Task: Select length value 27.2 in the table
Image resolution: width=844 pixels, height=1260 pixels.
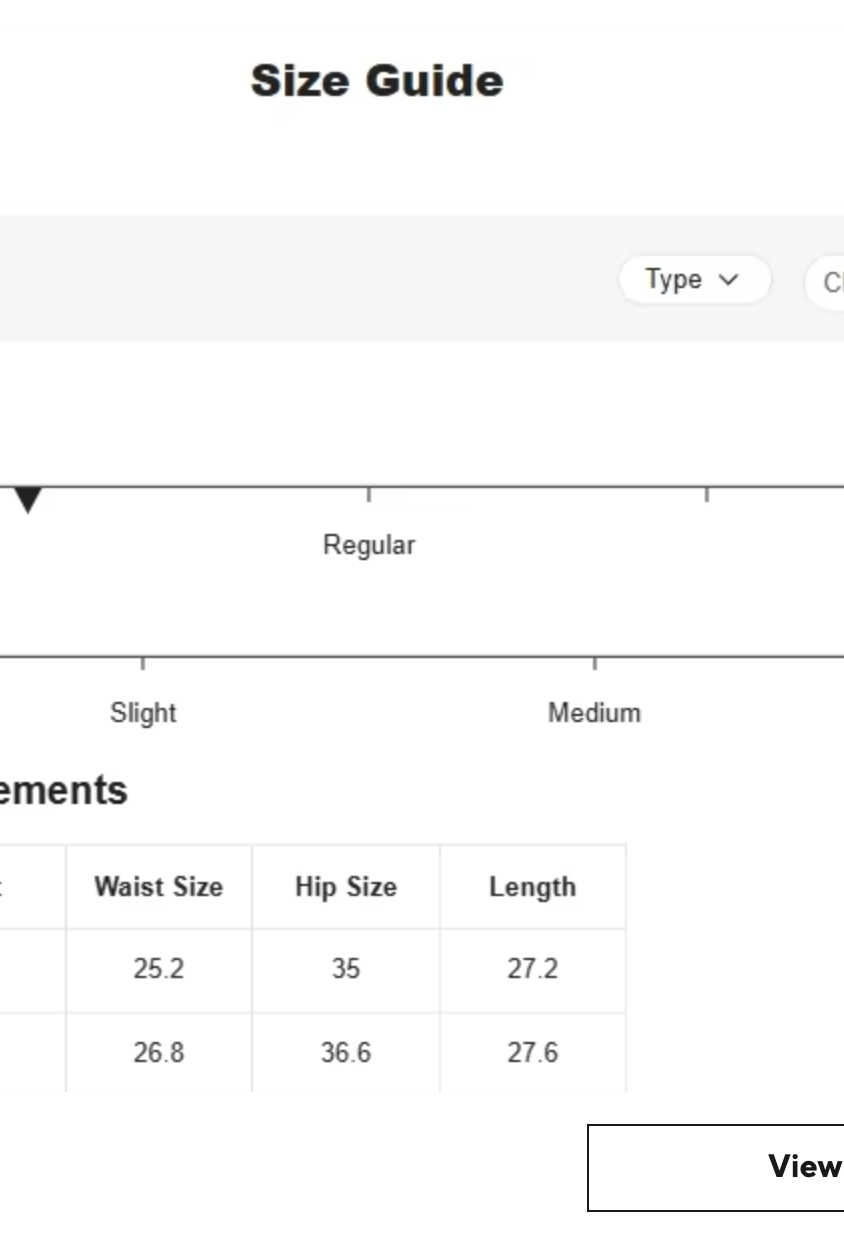Action: click(x=532, y=969)
